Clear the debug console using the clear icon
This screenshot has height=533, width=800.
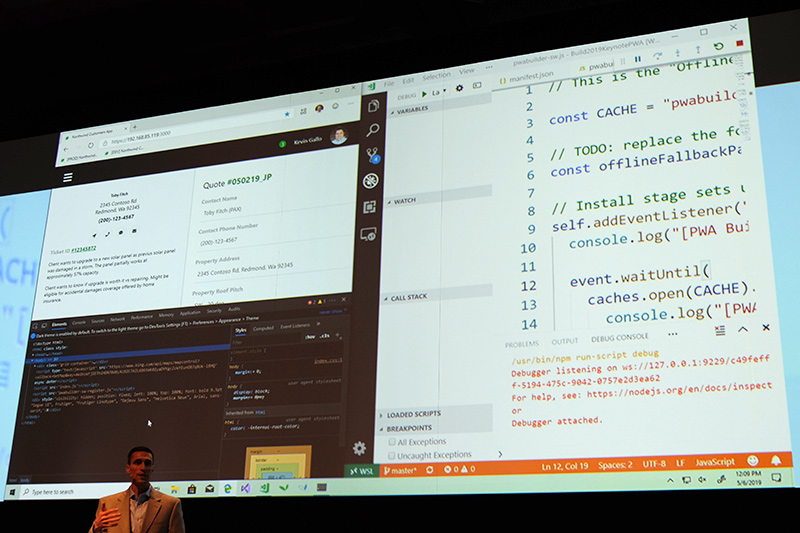tap(720, 331)
